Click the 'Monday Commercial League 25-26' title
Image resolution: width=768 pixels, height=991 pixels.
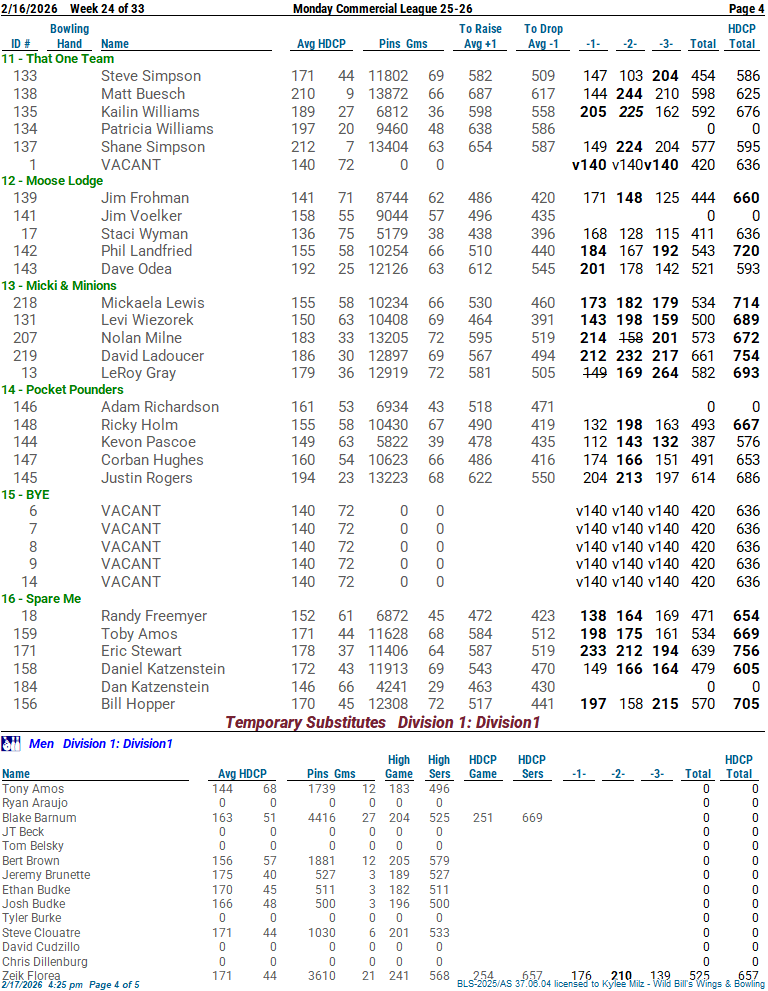pos(382,9)
